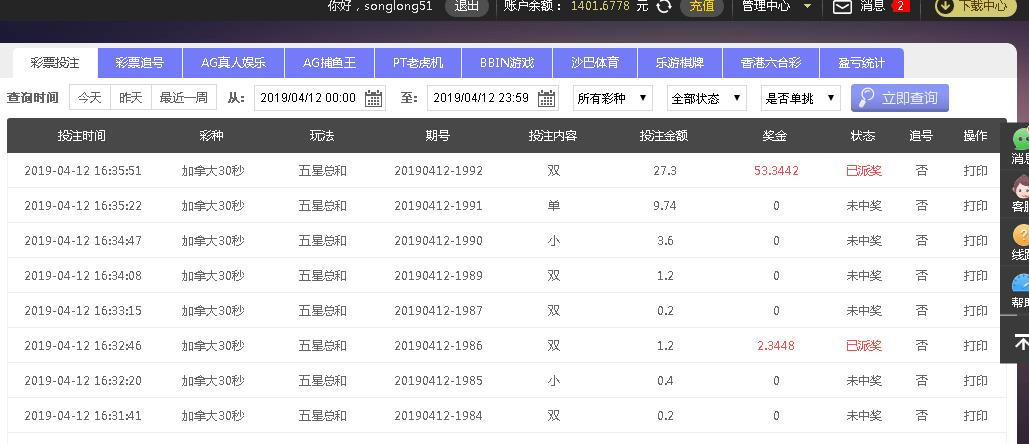
Task: Expand the 所有彩种 lottery type dropdown
Action: tap(612, 98)
